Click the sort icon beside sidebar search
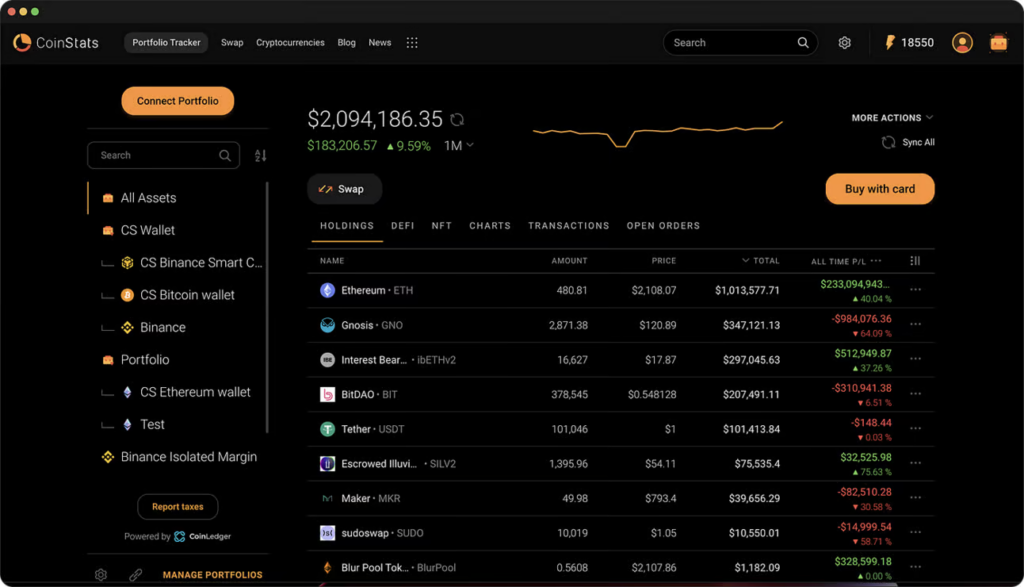Image resolution: width=1024 pixels, height=587 pixels. [261, 156]
